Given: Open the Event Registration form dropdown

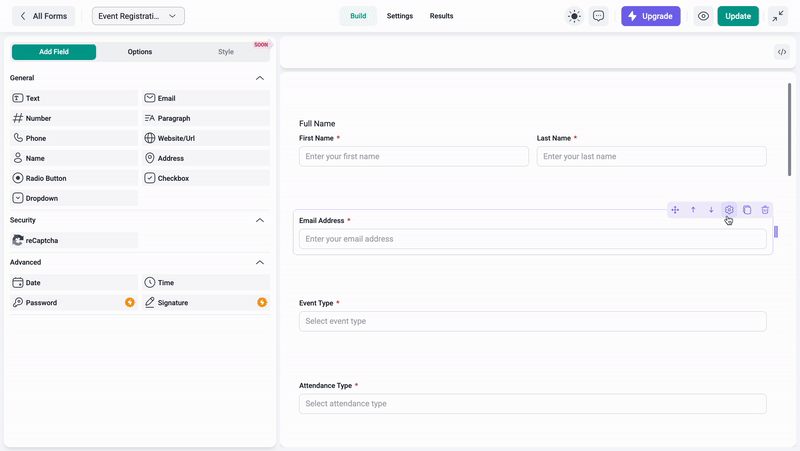Looking at the screenshot, I should point(138,16).
